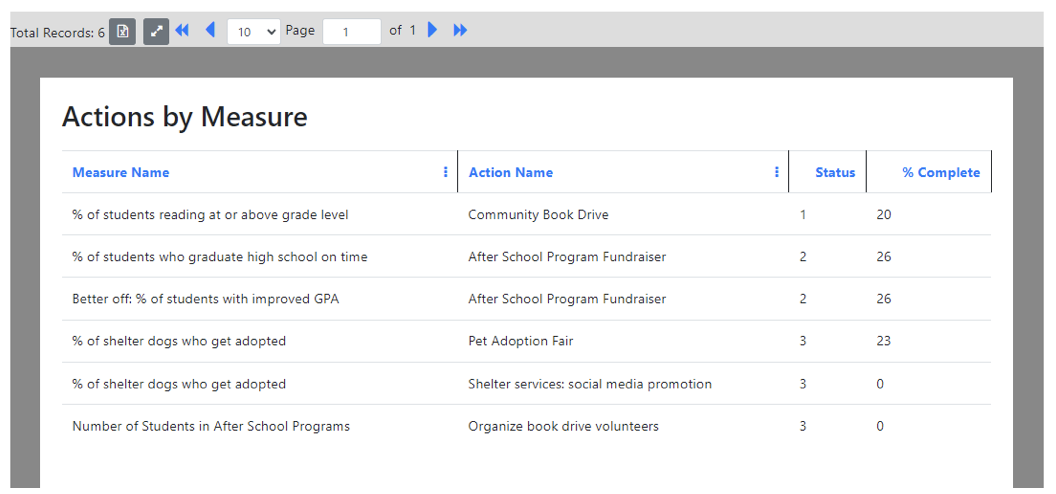Click the expand to fullscreen icon
The height and width of the screenshot is (494, 1056).
pyautogui.click(x=156, y=32)
